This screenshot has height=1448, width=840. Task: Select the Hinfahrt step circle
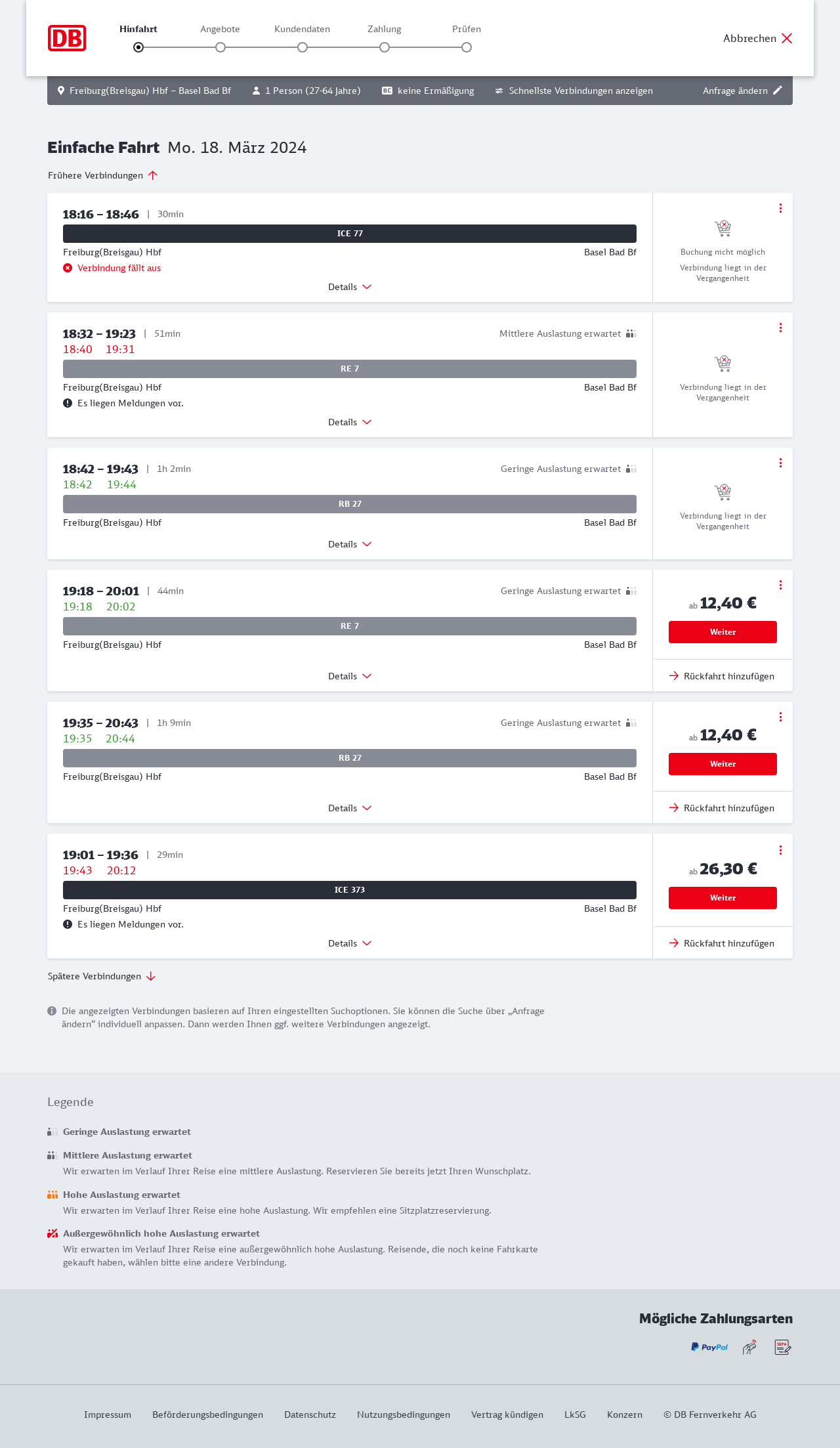pyautogui.click(x=138, y=47)
